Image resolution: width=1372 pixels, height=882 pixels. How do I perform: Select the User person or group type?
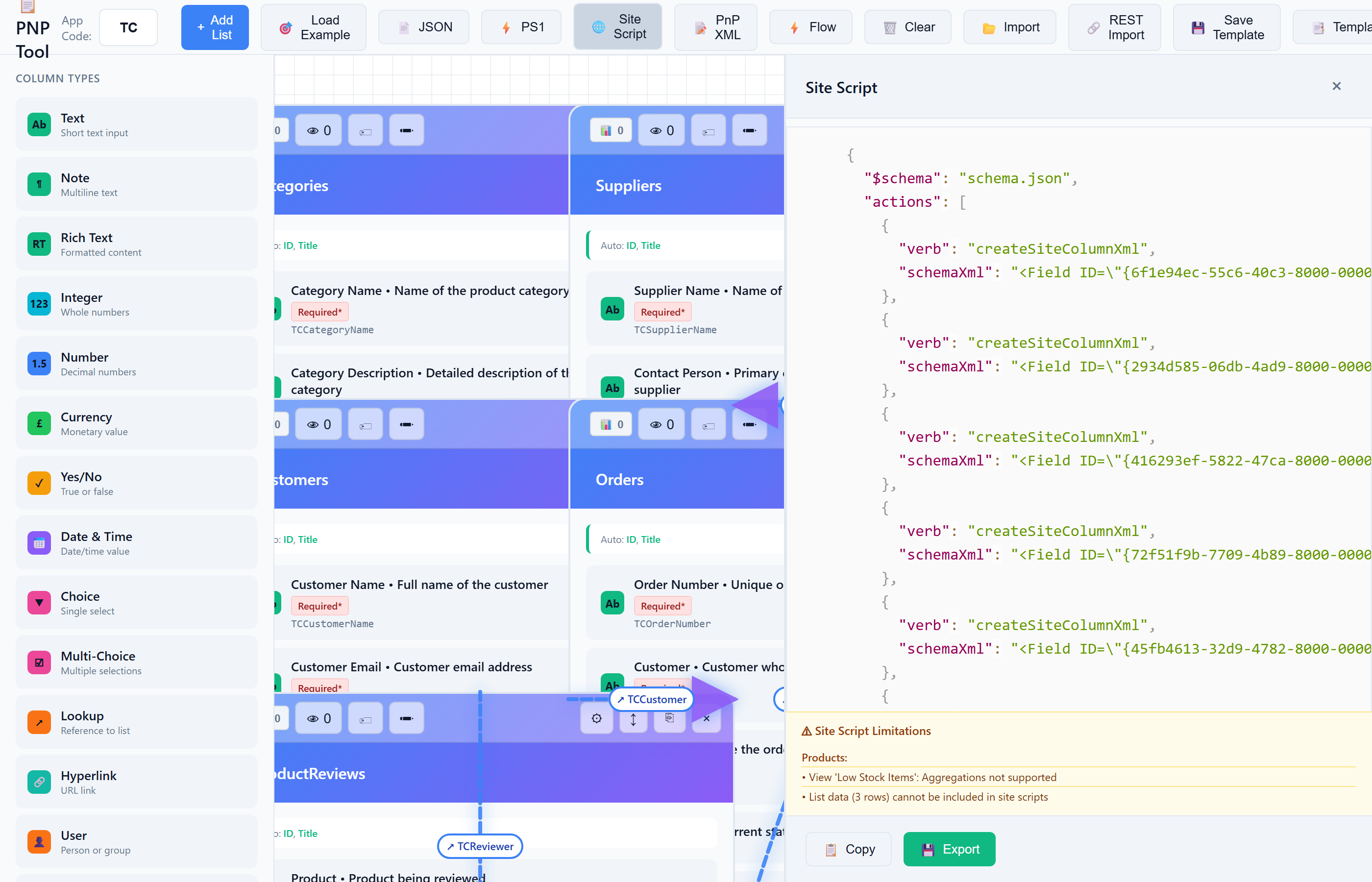click(136, 842)
